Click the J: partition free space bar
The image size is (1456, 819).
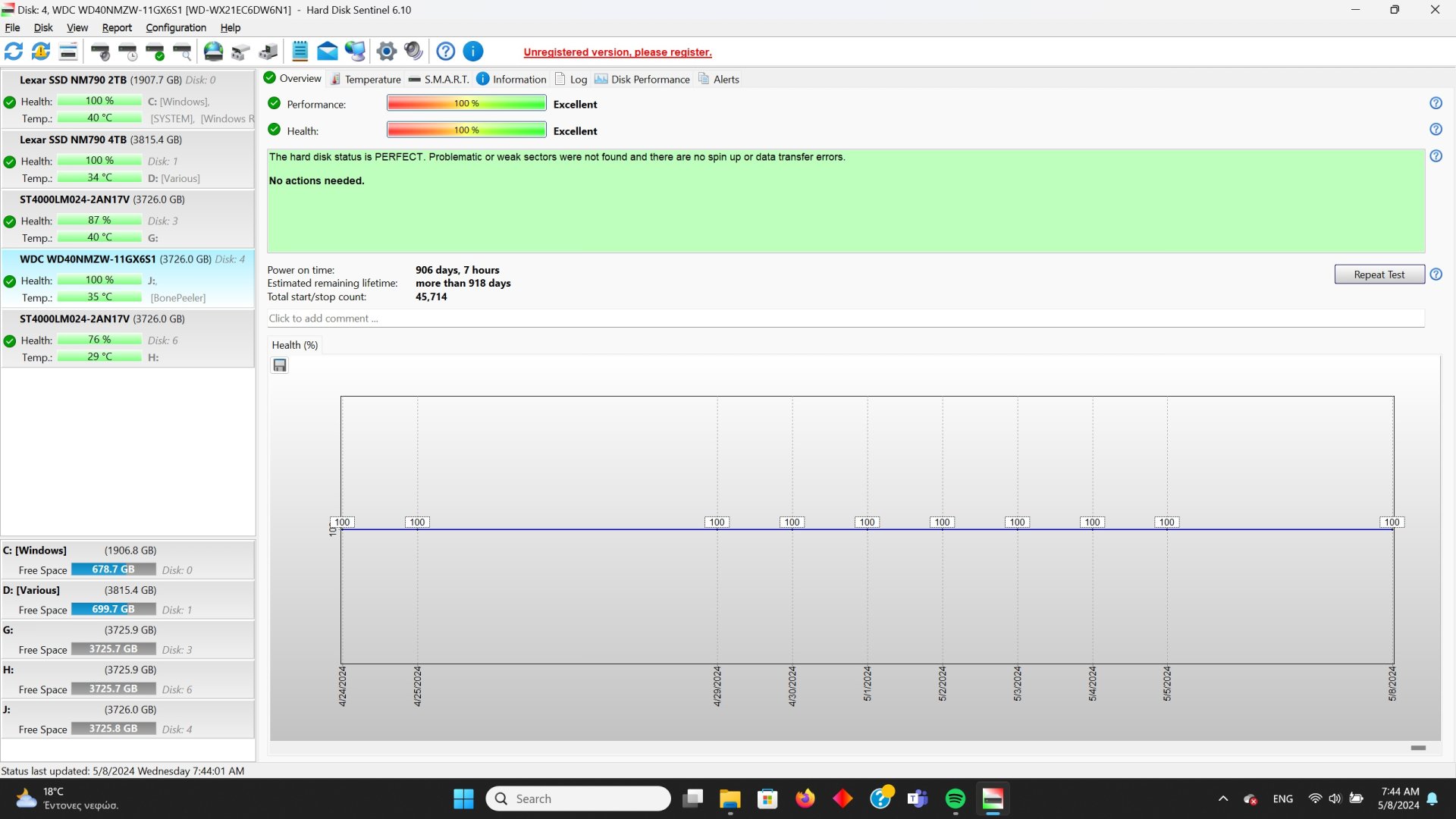[x=114, y=729]
